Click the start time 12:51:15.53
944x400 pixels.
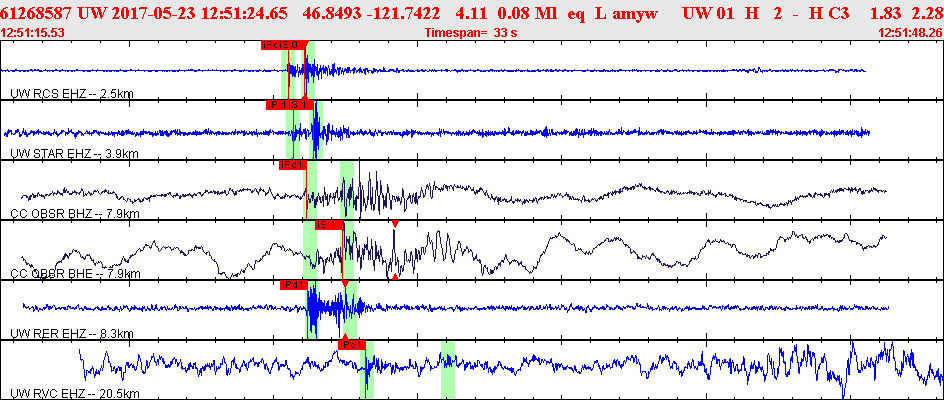(x=33, y=33)
